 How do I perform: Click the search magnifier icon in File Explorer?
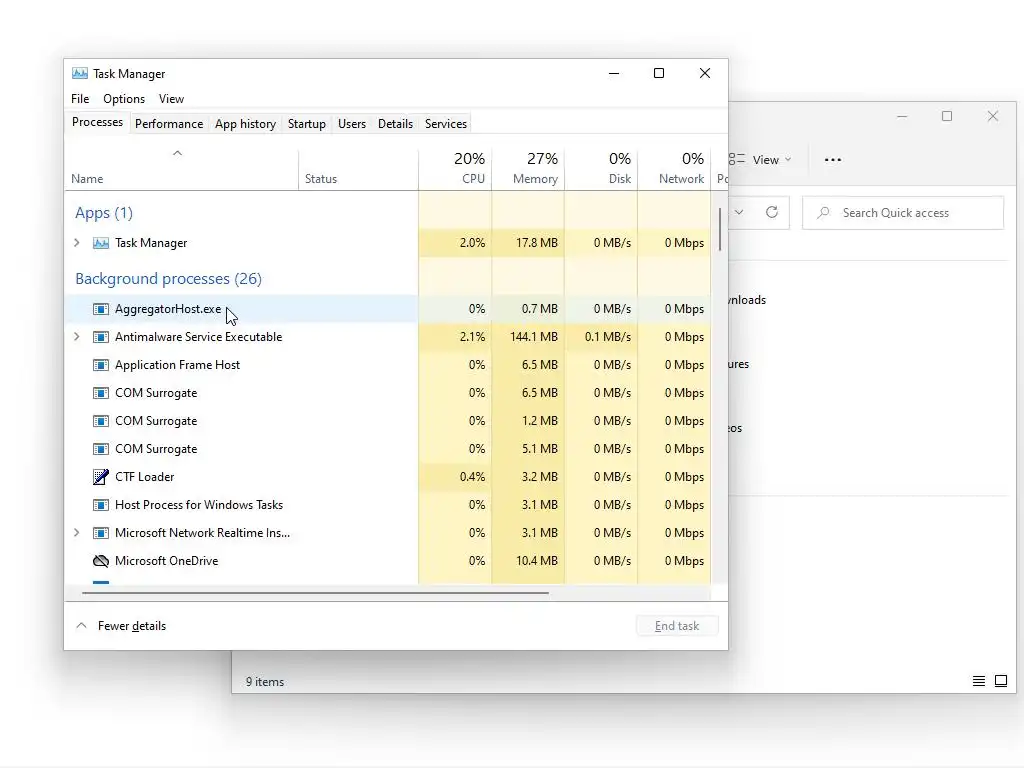point(824,213)
